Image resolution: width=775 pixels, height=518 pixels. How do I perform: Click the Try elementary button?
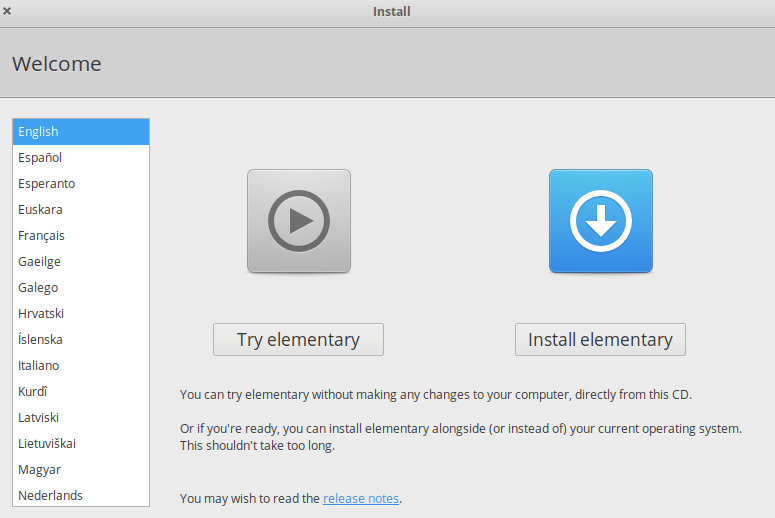pos(298,340)
